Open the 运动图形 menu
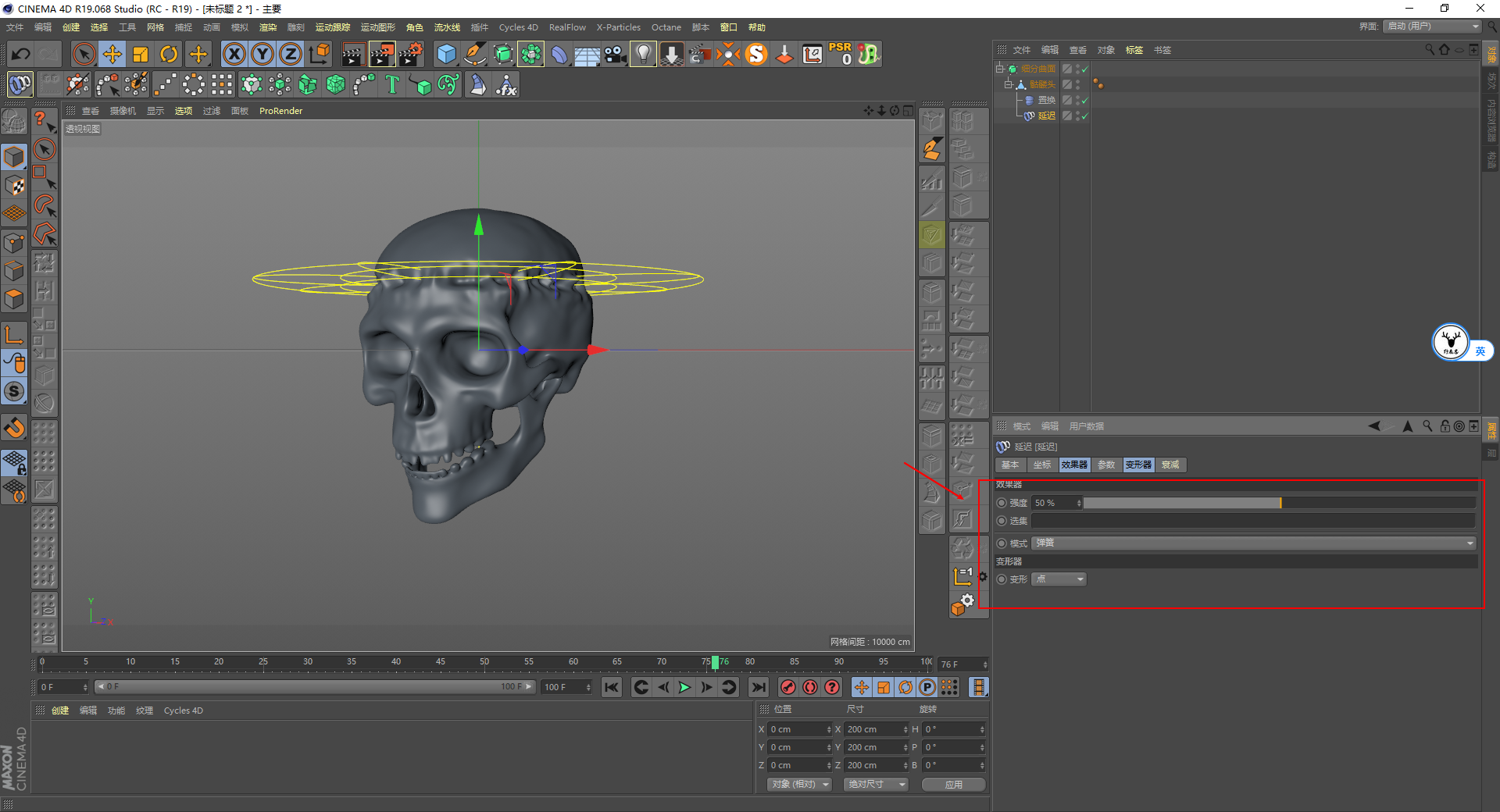Viewport: 1500px width, 812px height. point(377,27)
